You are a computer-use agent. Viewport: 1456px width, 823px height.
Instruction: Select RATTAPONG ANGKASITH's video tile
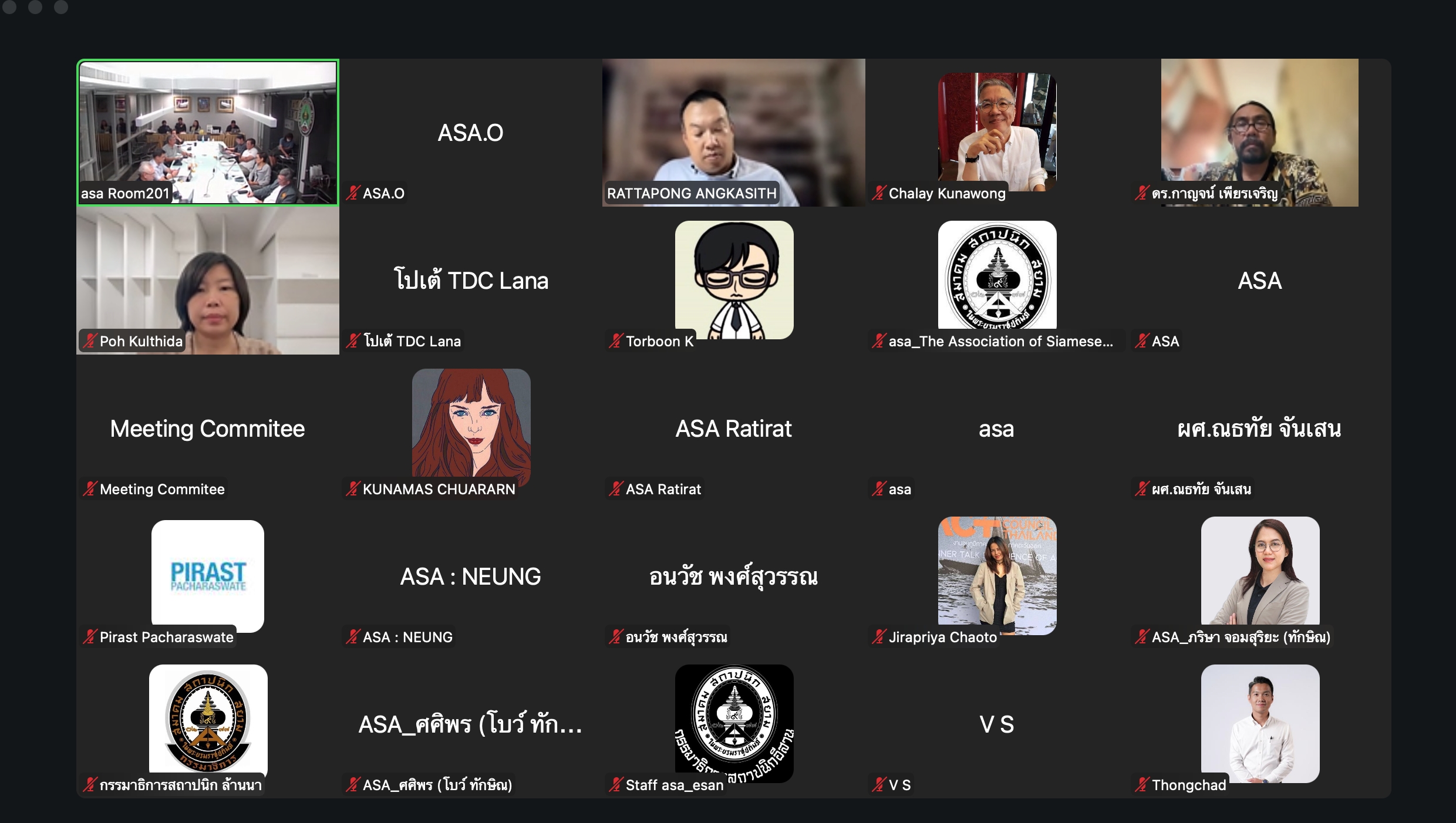coord(734,133)
